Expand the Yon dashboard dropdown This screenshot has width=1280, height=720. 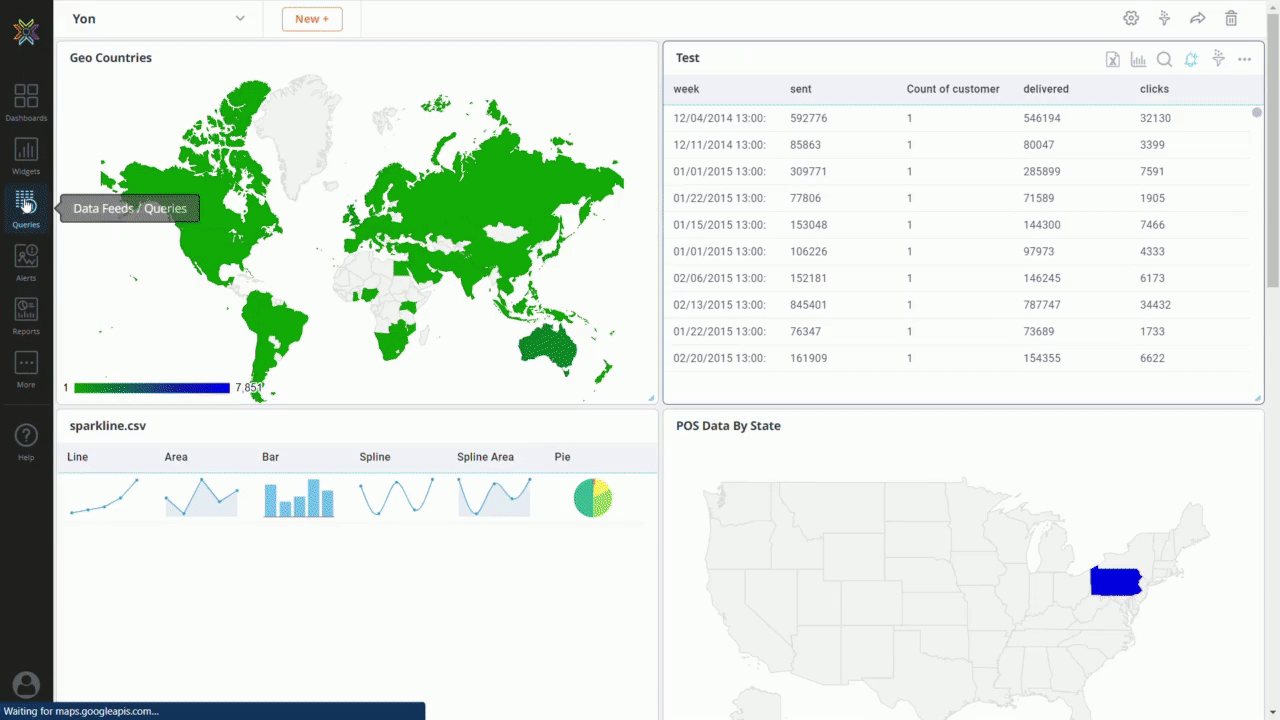pos(240,18)
